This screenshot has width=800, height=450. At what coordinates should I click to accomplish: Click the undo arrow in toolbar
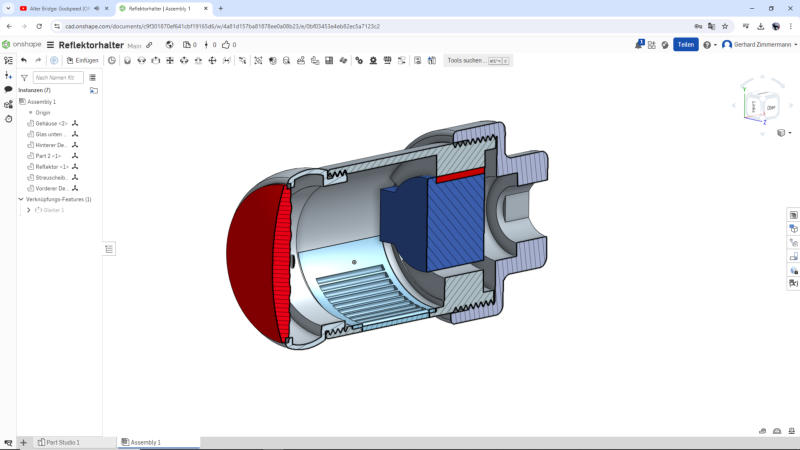(24, 60)
